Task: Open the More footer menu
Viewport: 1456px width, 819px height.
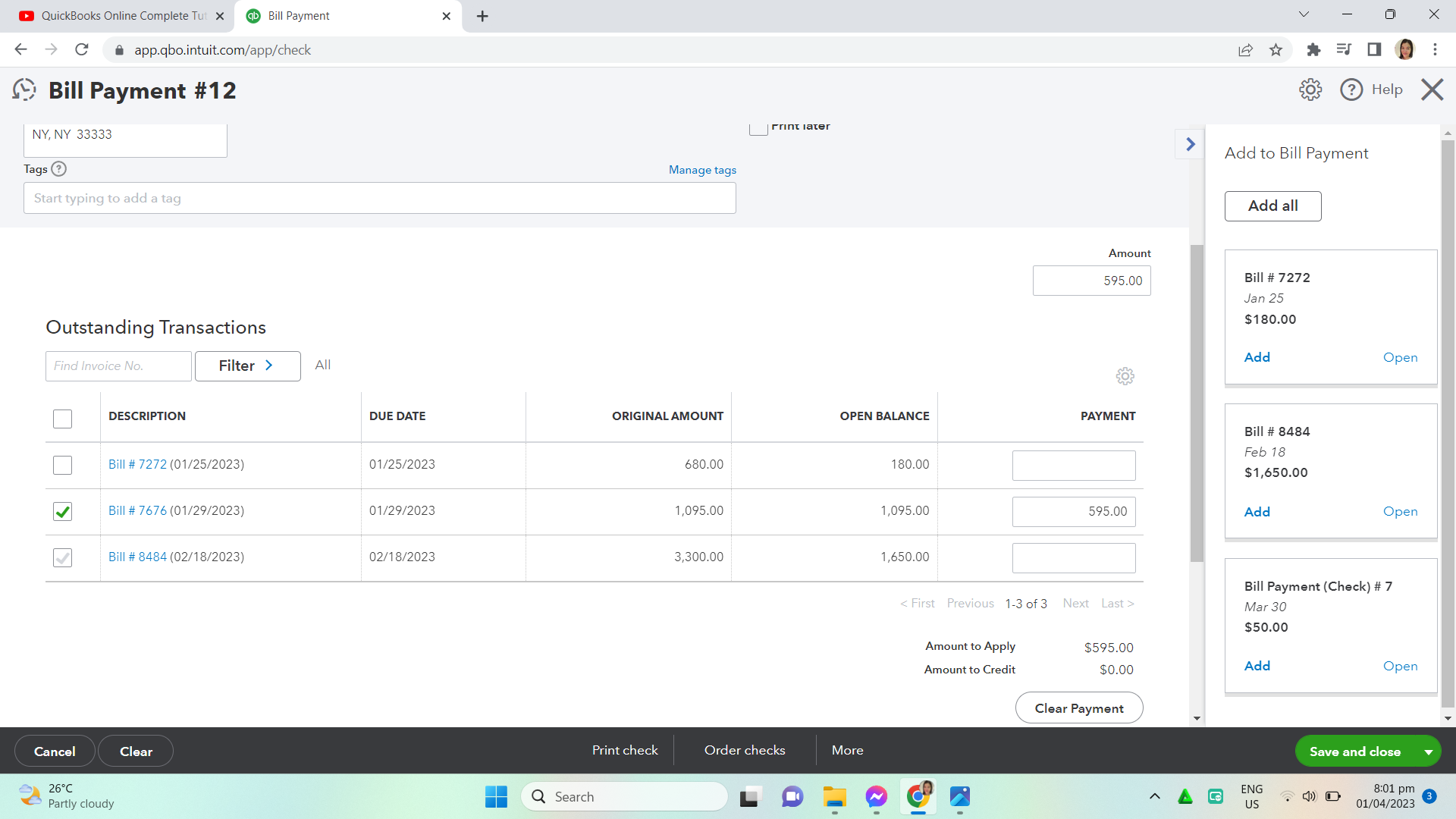Action: pos(847,750)
